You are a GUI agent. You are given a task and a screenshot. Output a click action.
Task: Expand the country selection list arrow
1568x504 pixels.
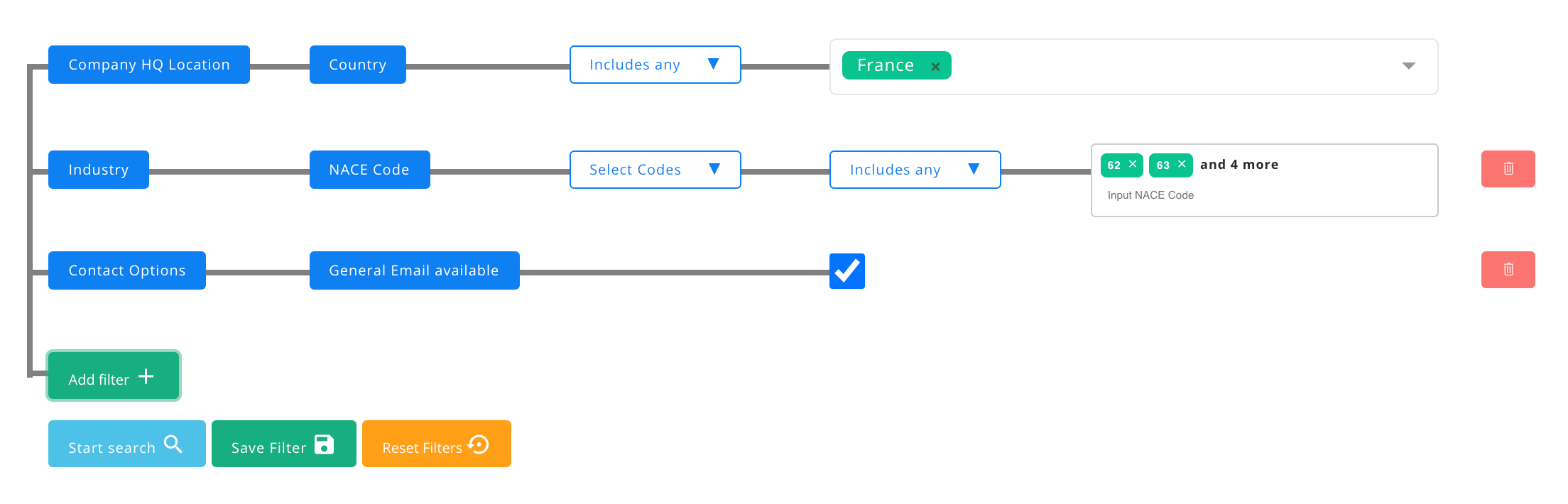click(1408, 66)
